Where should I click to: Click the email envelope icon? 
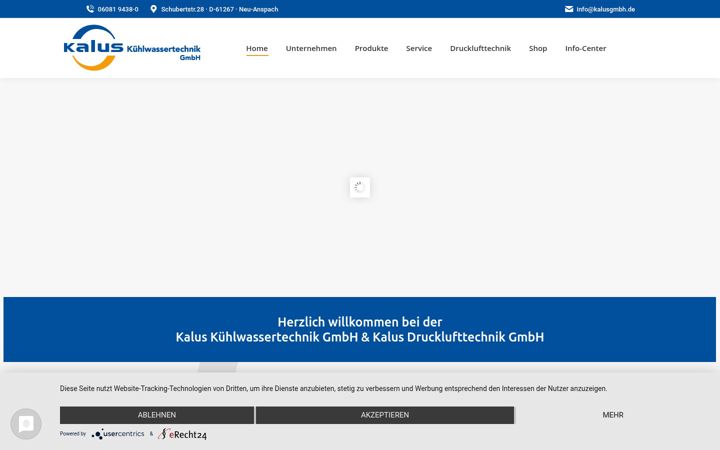[x=569, y=9]
